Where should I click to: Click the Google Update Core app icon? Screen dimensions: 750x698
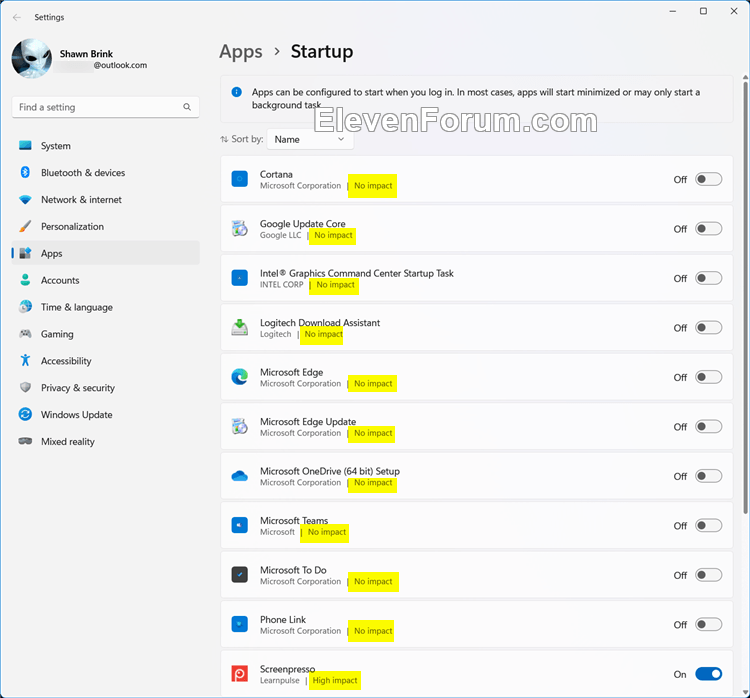240,229
